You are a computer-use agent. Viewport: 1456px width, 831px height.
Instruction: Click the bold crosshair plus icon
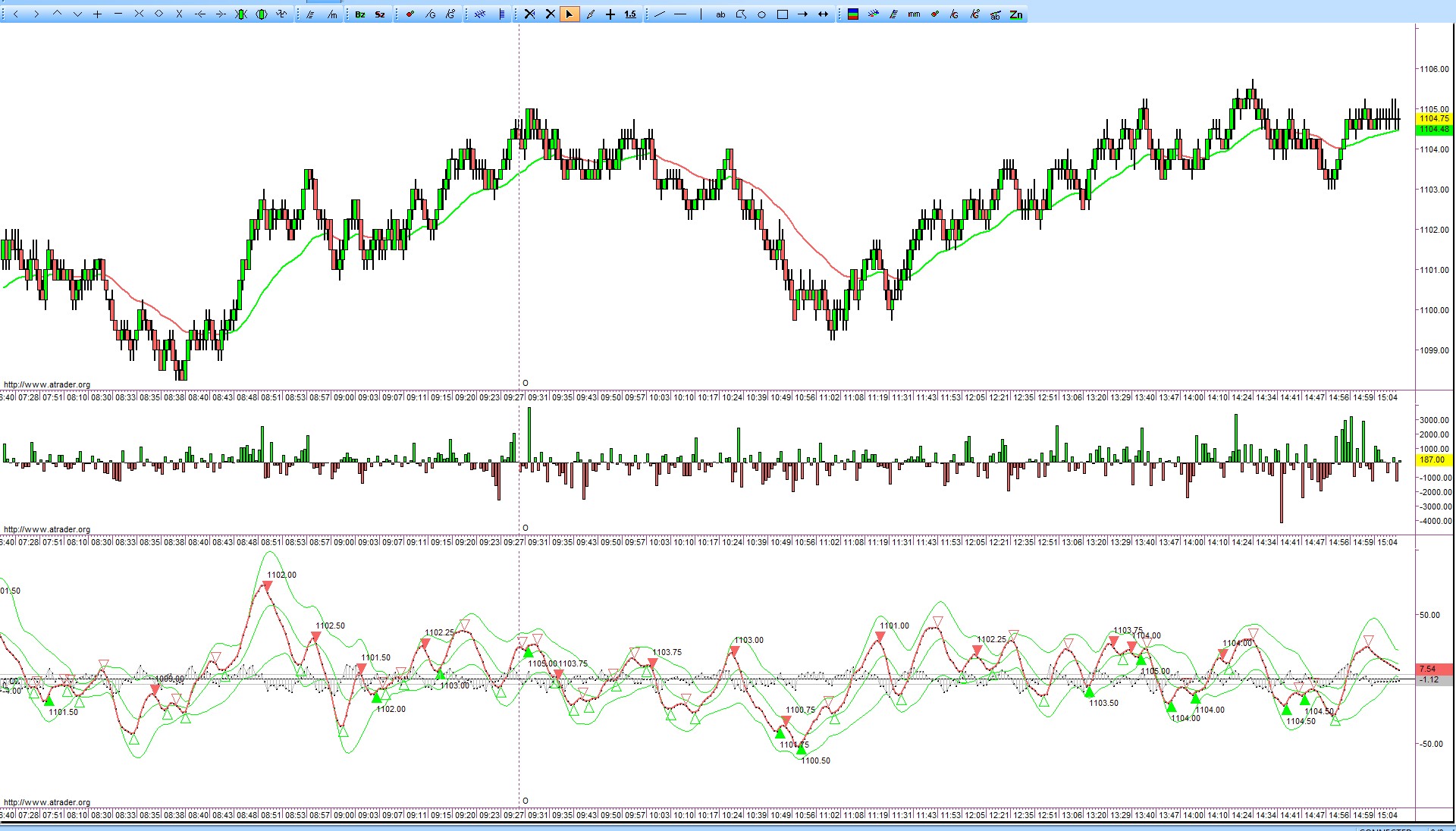(x=610, y=14)
